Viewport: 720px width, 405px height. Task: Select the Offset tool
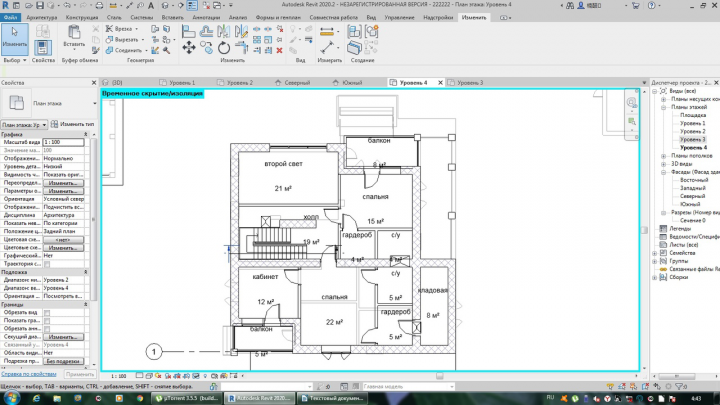[x=206, y=31]
